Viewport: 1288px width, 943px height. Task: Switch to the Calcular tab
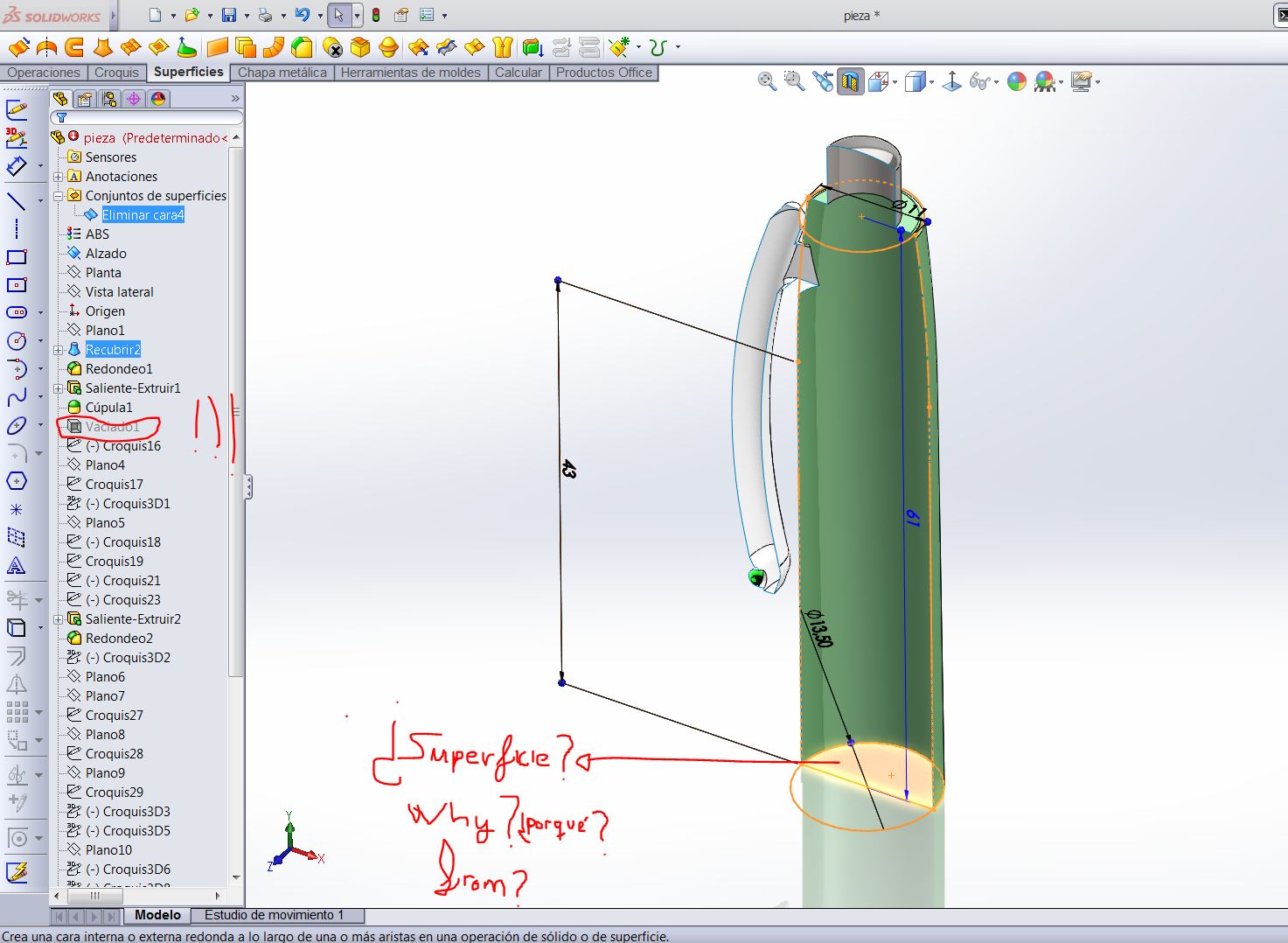[x=519, y=73]
